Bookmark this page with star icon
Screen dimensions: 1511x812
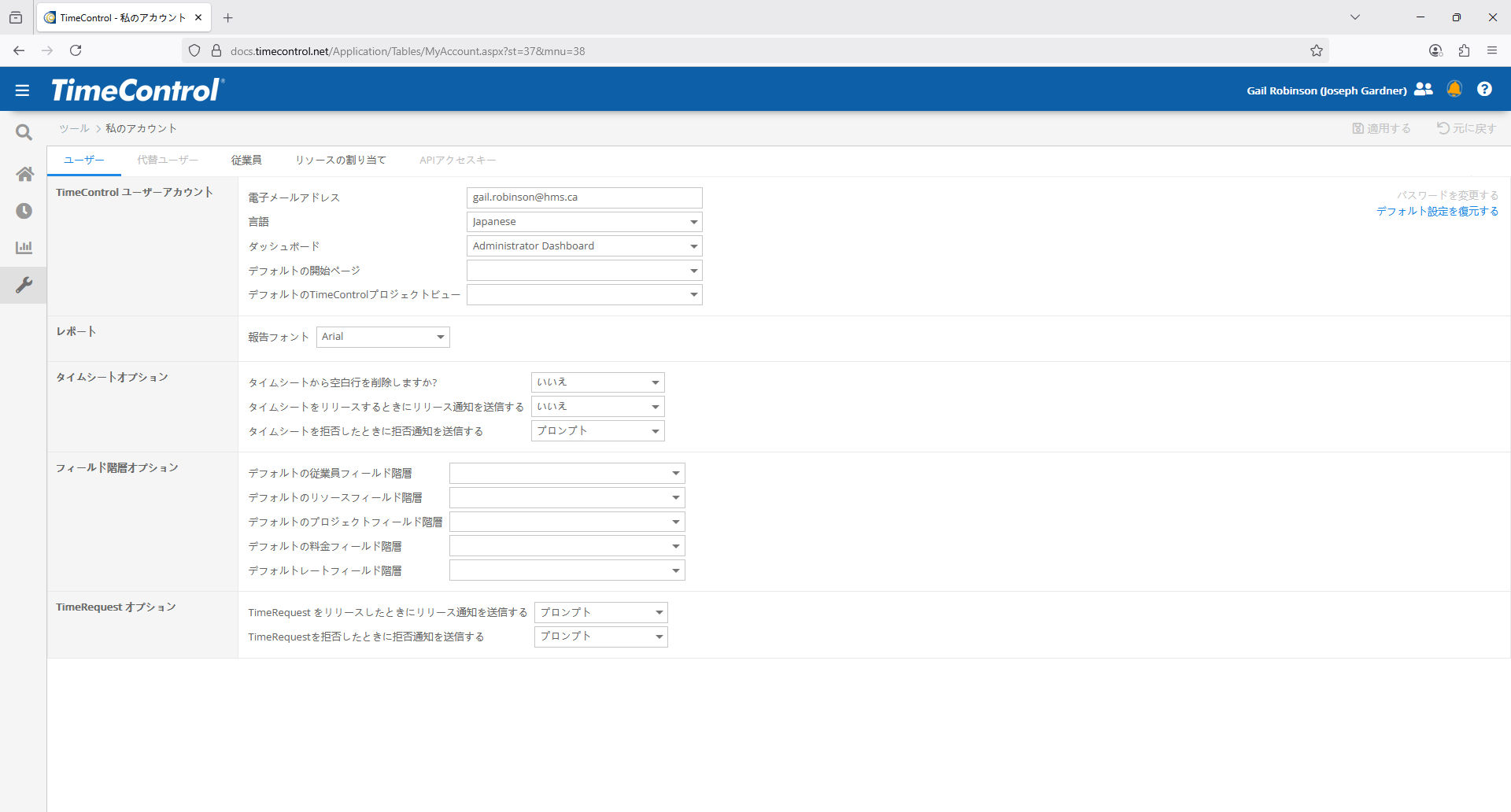point(1317,51)
